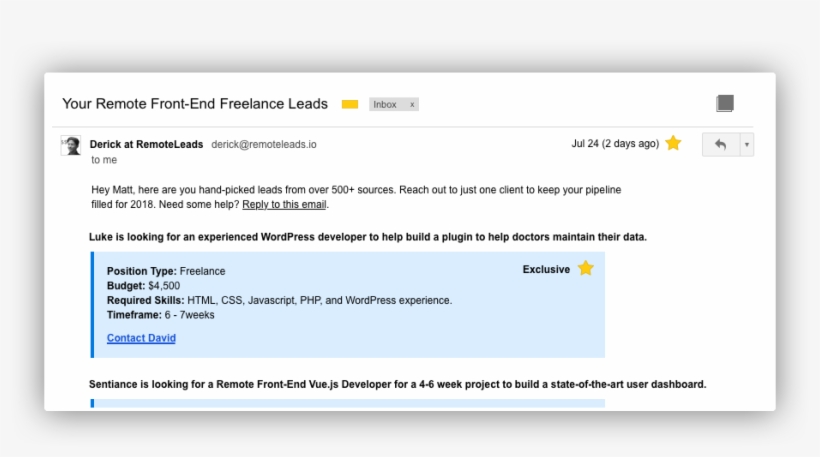
Task: Open the 'Reply to this email' link
Action: (x=284, y=204)
